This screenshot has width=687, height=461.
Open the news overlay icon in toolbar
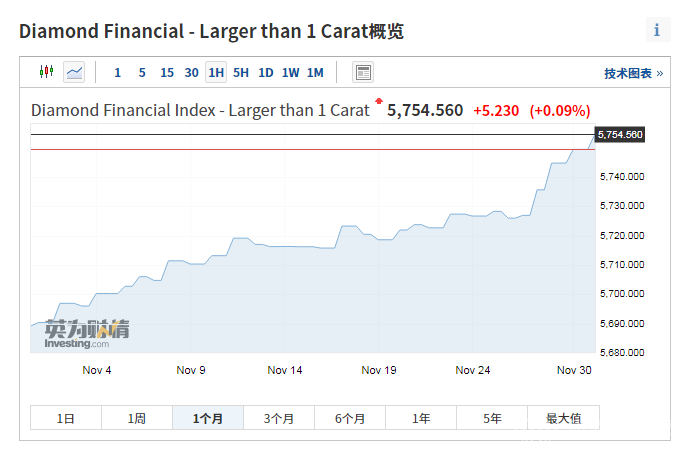[x=363, y=72]
